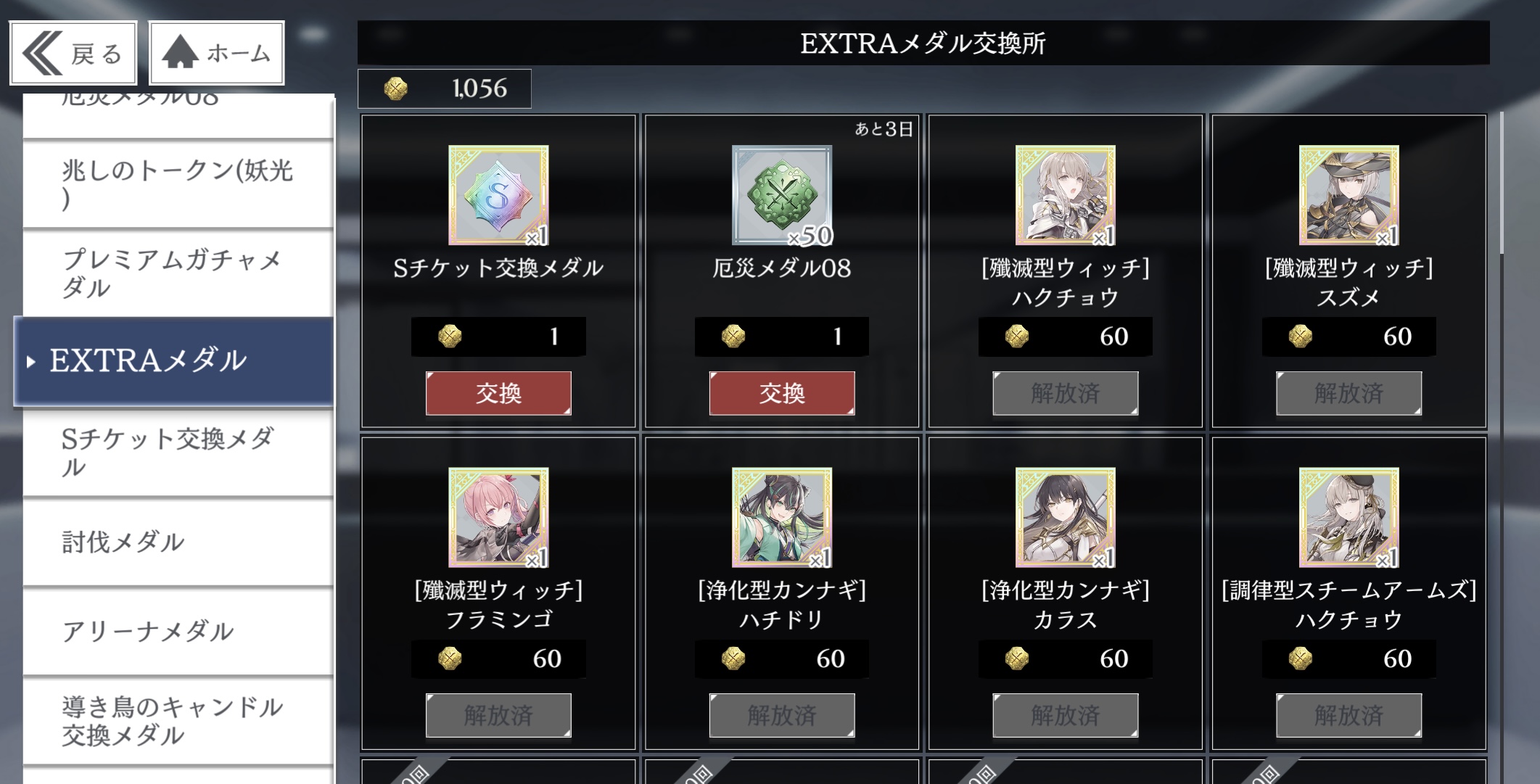Open the 殲滅型ウィッチ ハクチョウ character portrait

coord(1066,195)
